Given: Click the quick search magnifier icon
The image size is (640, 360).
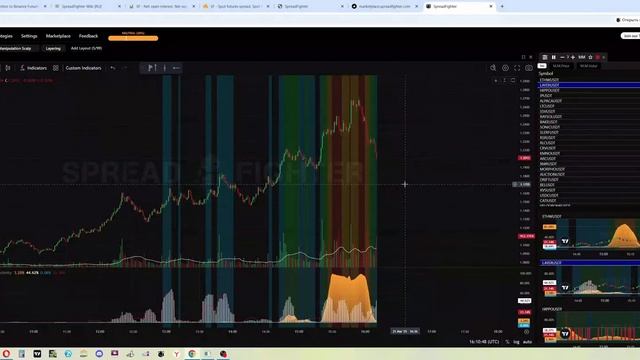Looking at the screenshot, I should [x=493, y=68].
